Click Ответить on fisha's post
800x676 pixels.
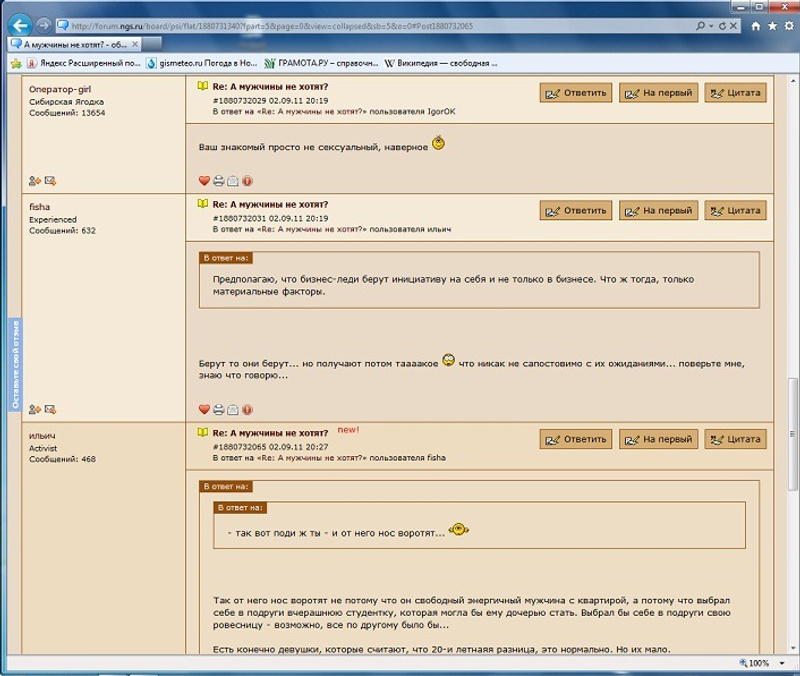pyautogui.click(x=576, y=210)
